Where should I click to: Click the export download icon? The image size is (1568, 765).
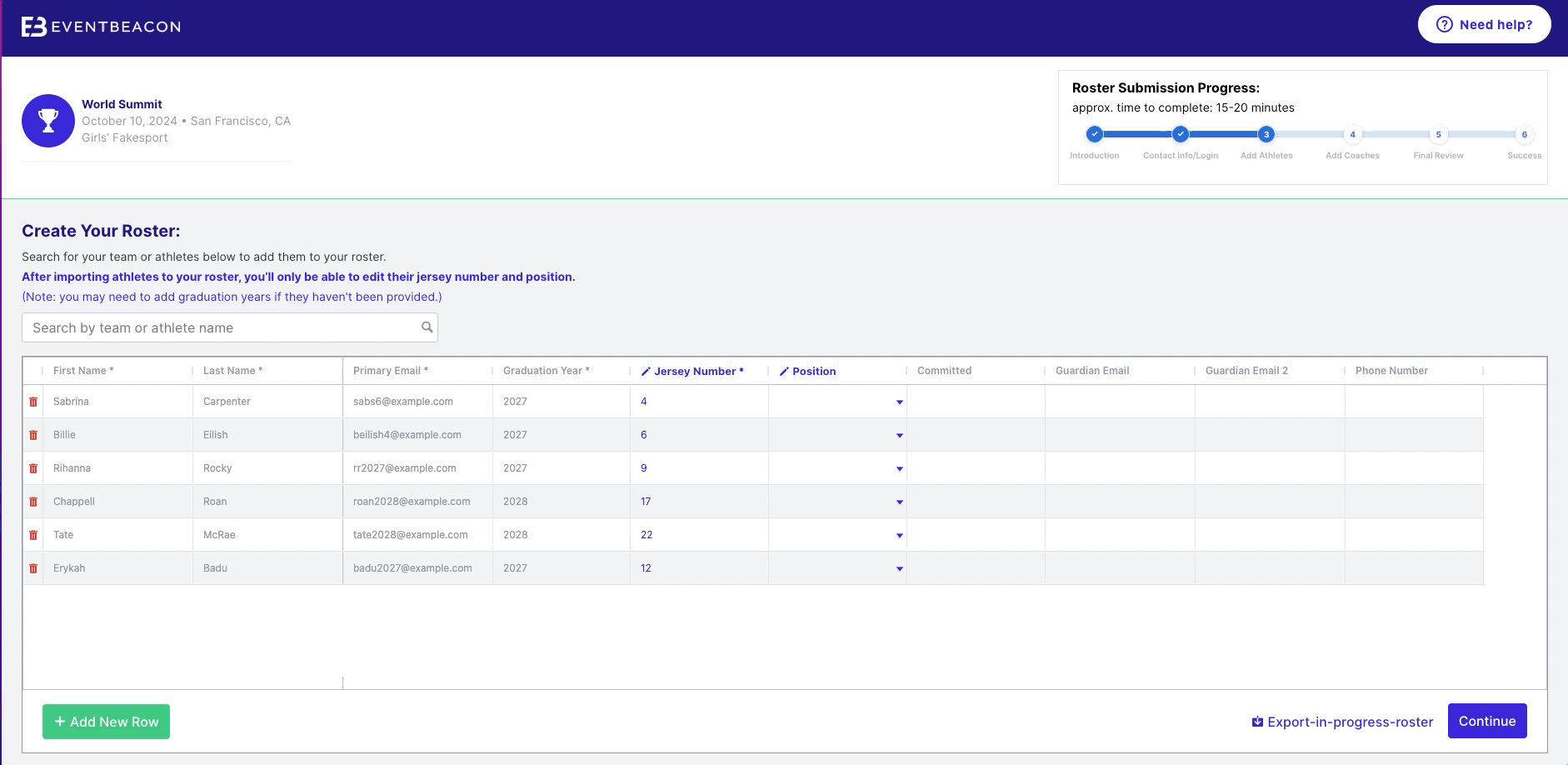(1257, 722)
